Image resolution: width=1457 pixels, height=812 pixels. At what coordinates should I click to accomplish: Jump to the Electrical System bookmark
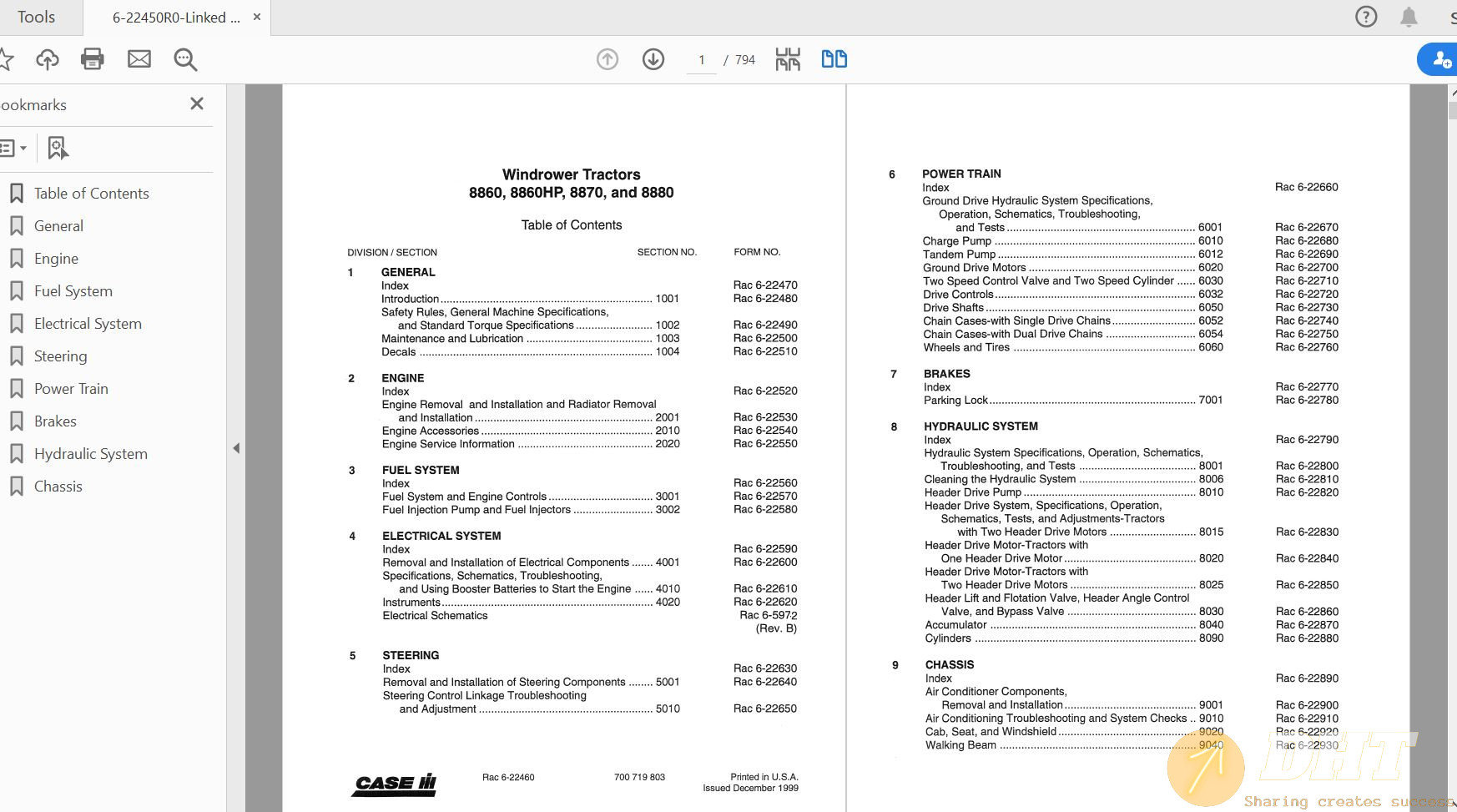88,324
